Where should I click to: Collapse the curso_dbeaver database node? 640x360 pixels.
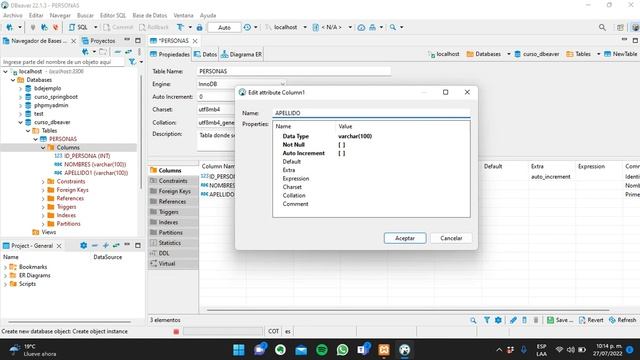click(20, 122)
